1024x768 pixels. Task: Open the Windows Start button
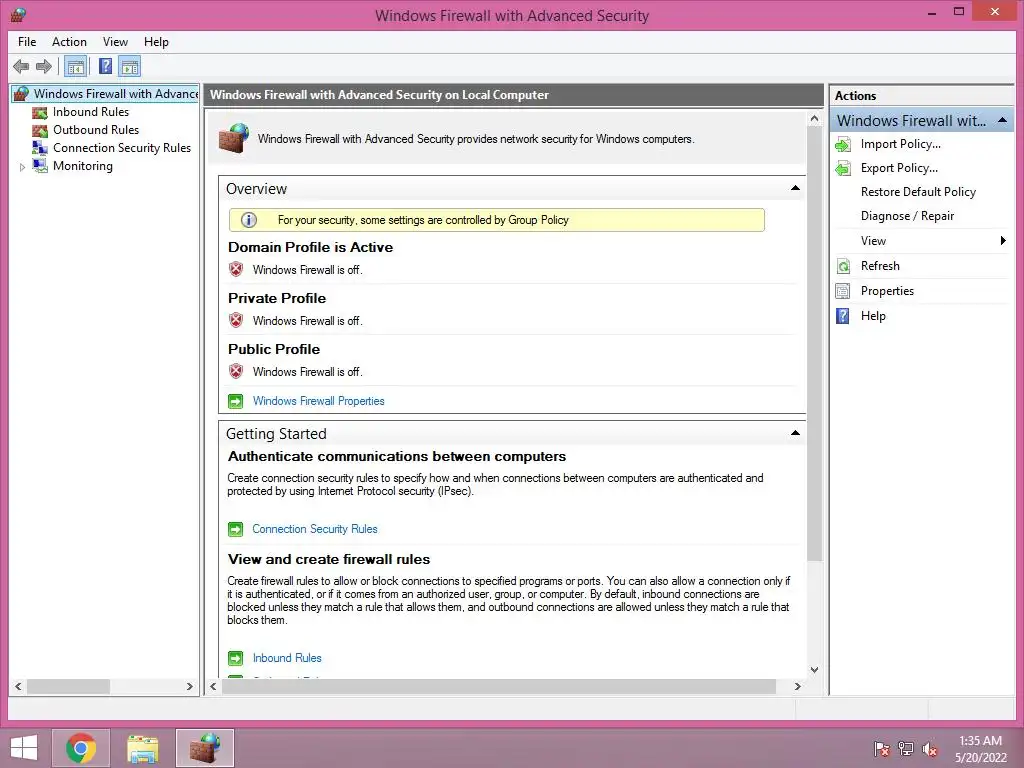pos(24,748)
